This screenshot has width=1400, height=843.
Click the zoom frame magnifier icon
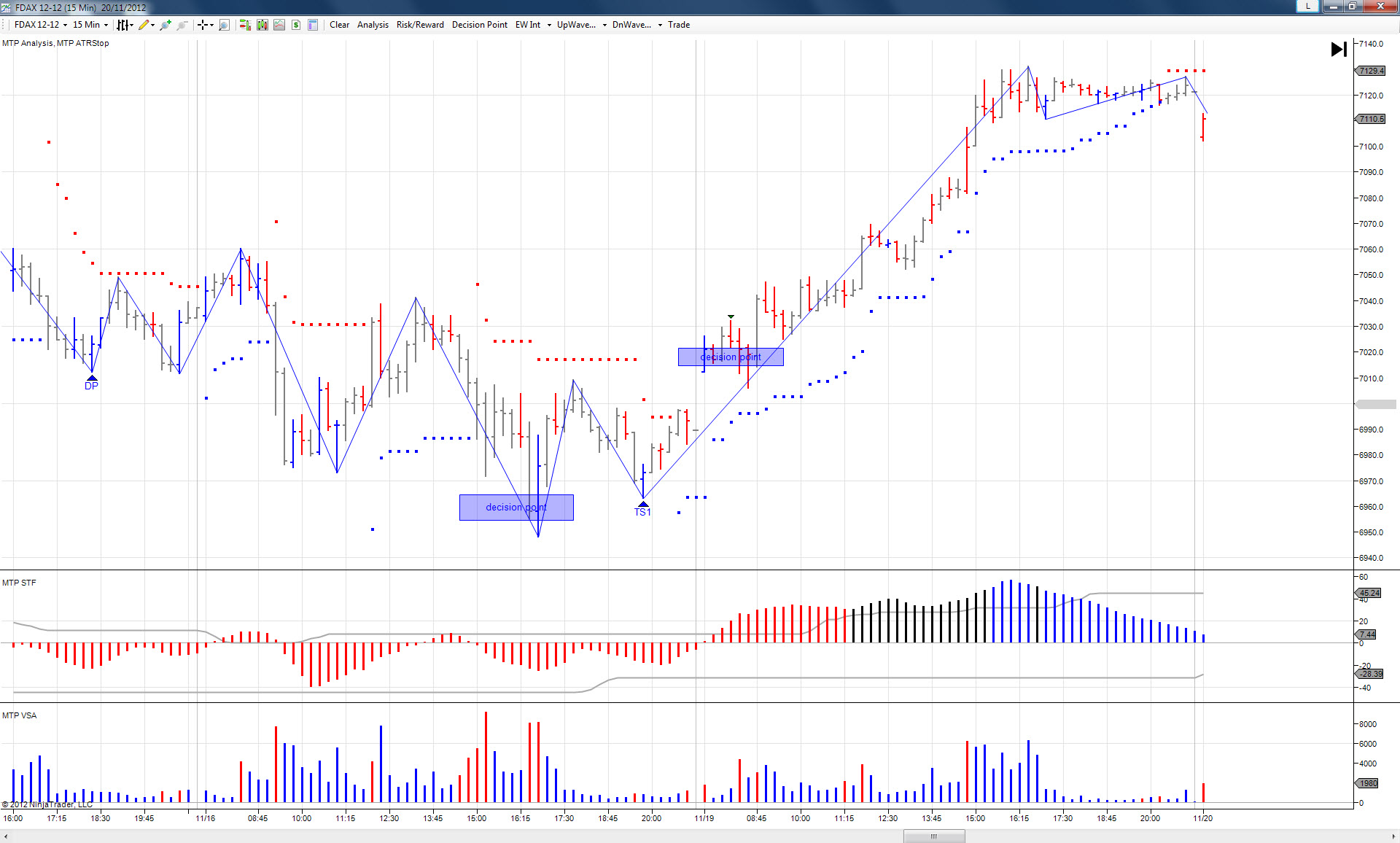[x=224, y=25]
